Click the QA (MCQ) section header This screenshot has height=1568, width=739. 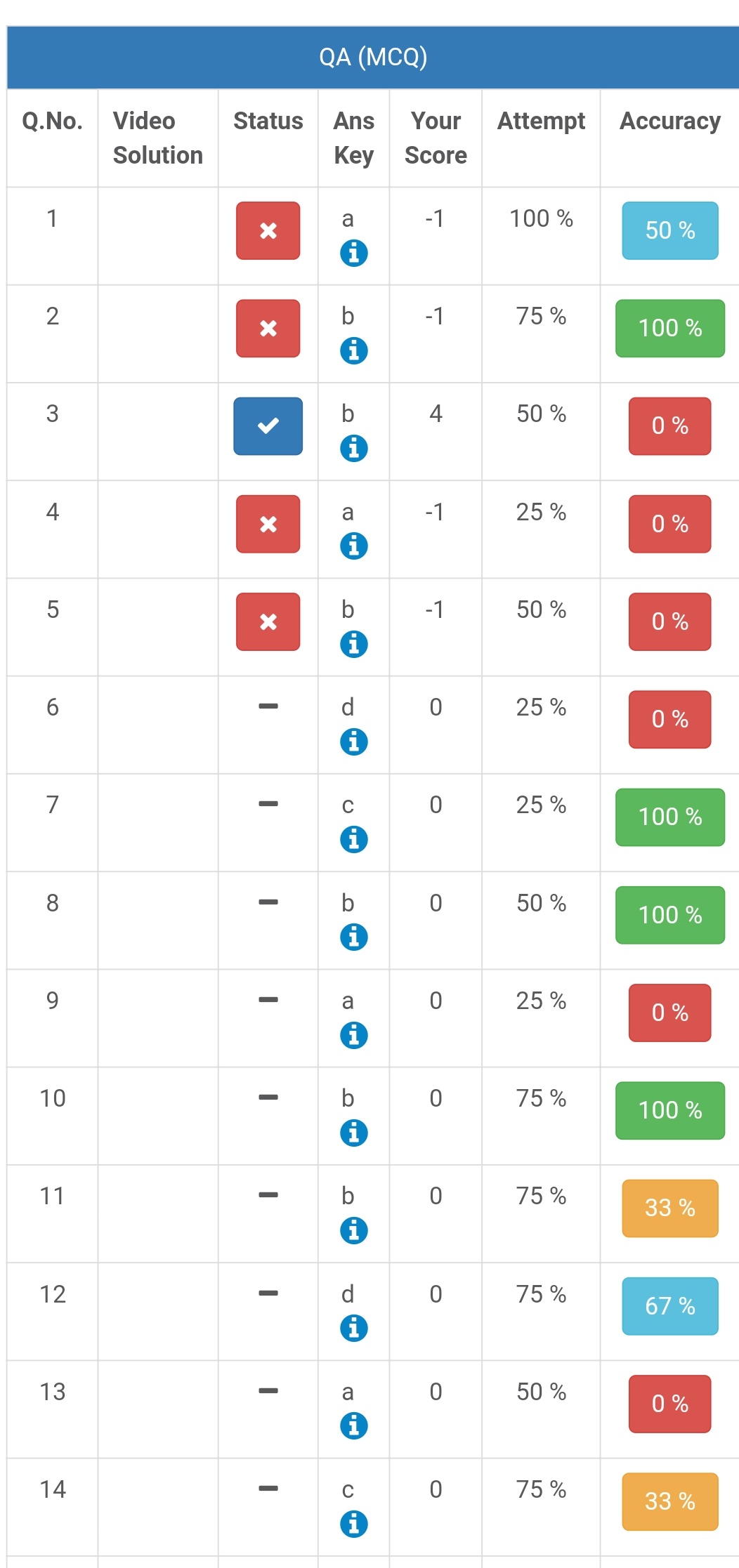[373, 57]
